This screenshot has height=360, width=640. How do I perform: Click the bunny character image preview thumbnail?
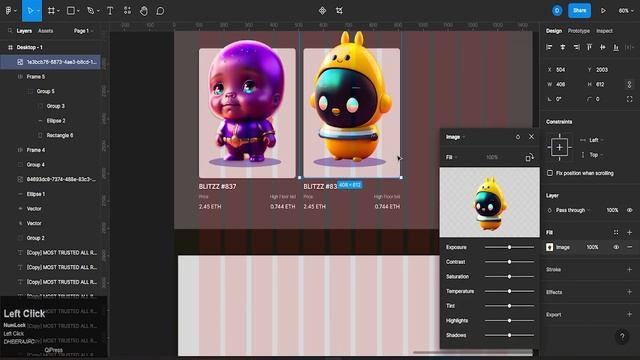[489, 202]
